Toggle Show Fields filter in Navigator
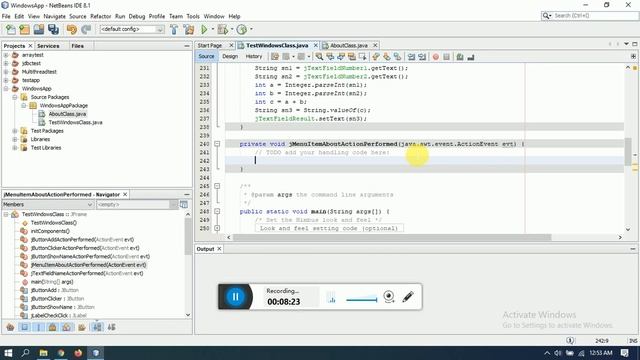The height and width of the screenshot is (360, 640). click(x=24, y=327)
